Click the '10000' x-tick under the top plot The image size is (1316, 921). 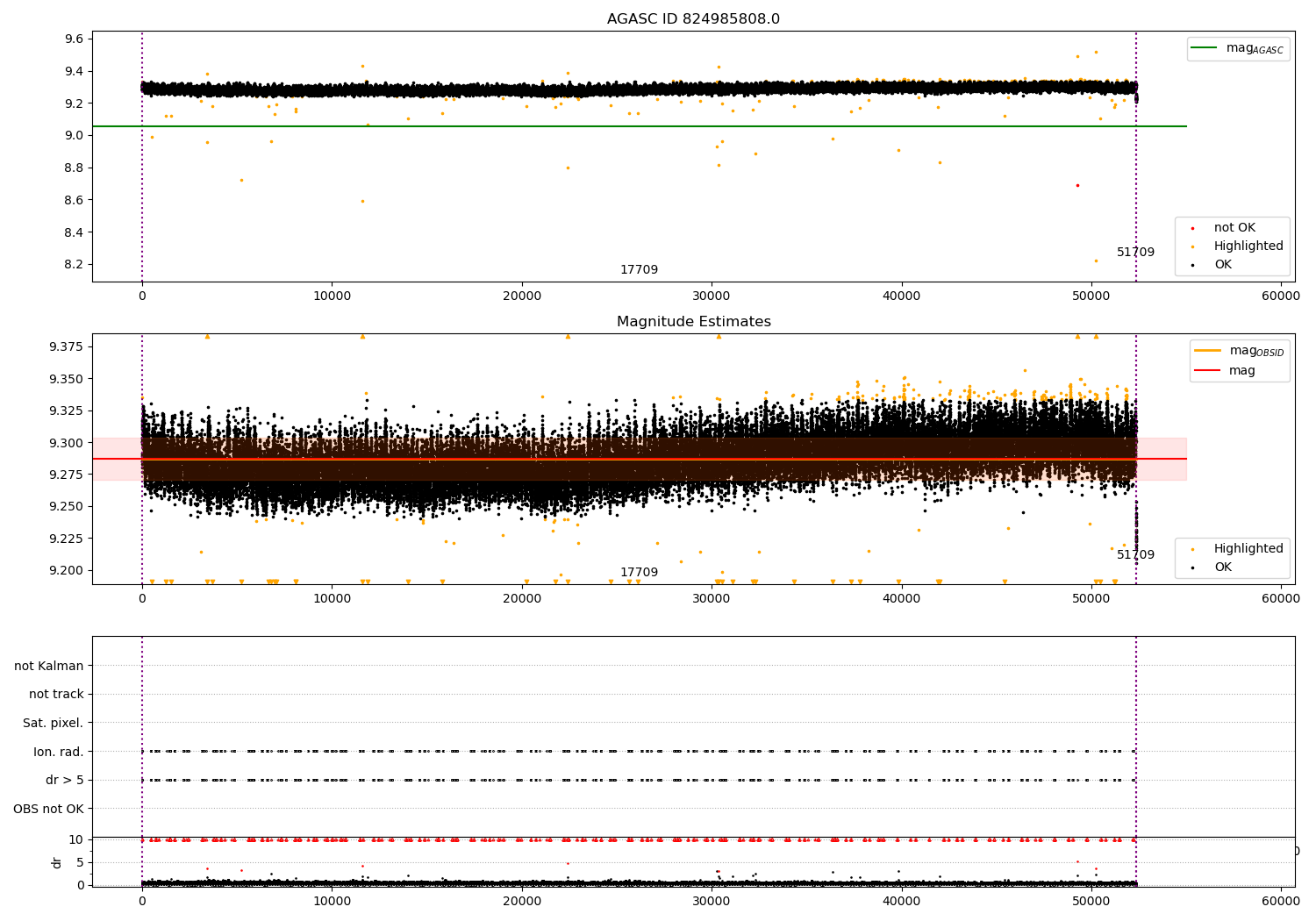[332, 296]
